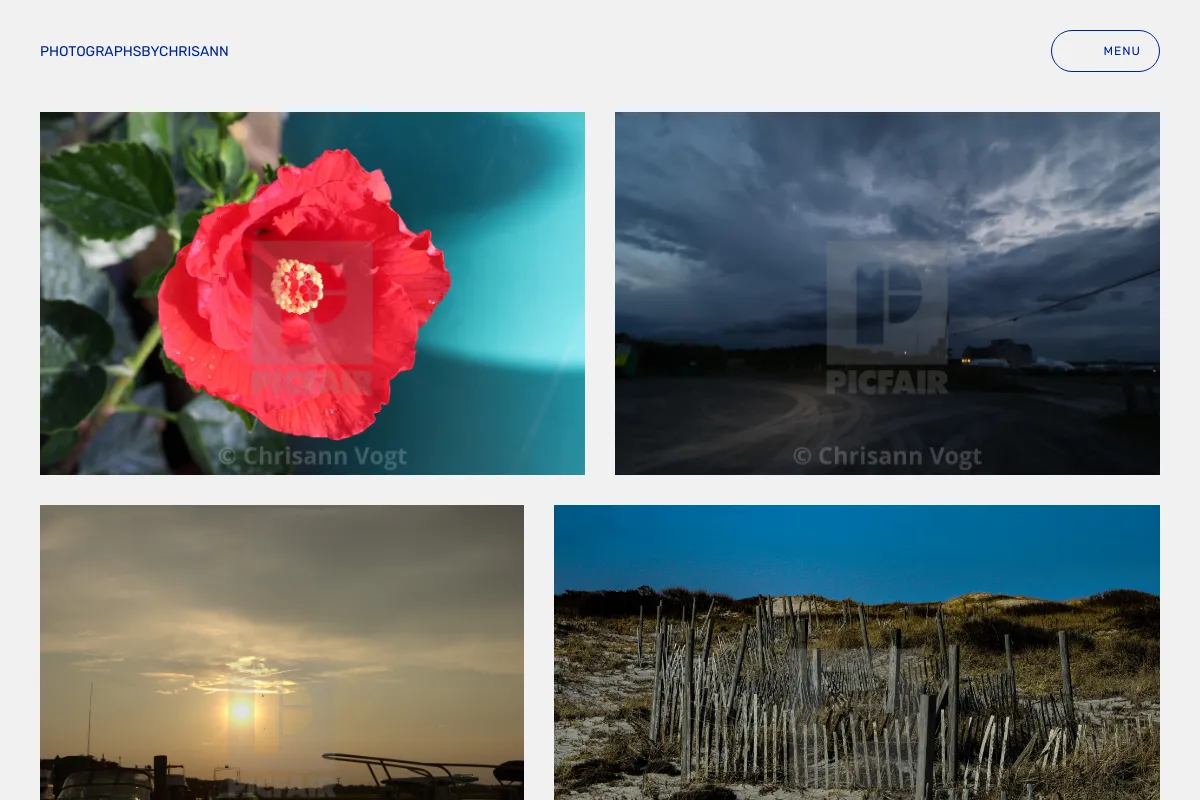Open the MENU button
Image resolution: width=1200 pixels, height=800 pixels.
(1105, 51)
